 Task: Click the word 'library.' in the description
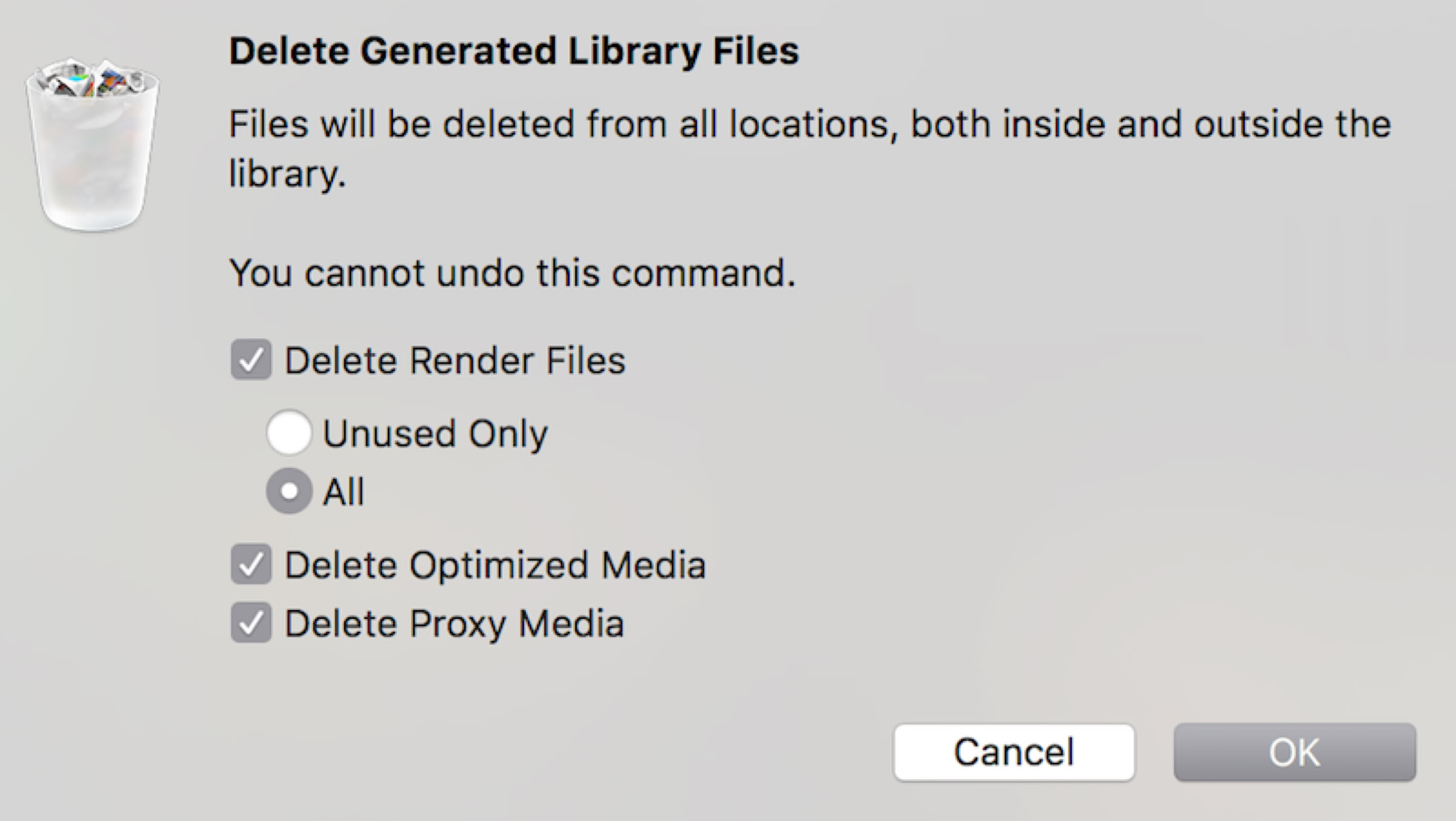287,174
